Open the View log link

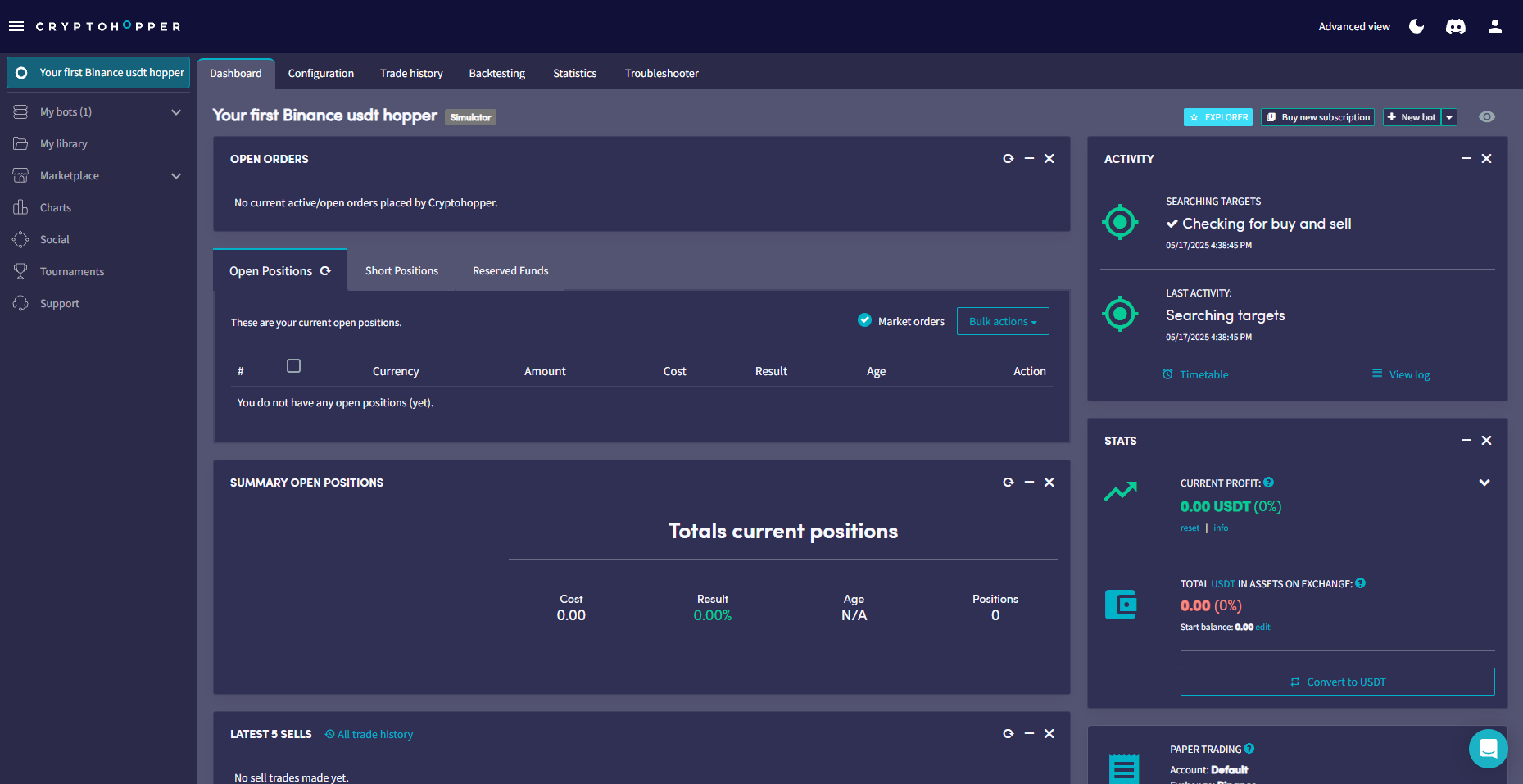(1401, 374)
